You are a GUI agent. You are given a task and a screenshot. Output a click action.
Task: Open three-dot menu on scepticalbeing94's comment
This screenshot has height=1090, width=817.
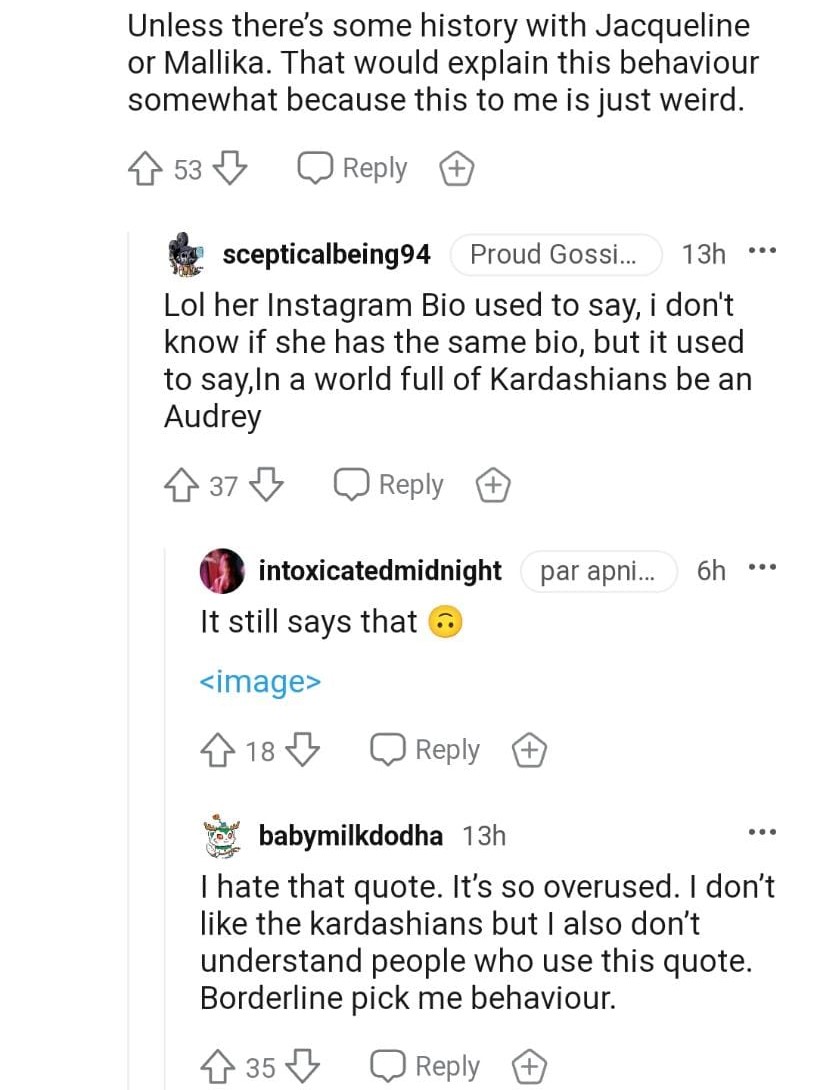(x=762, y=251)
